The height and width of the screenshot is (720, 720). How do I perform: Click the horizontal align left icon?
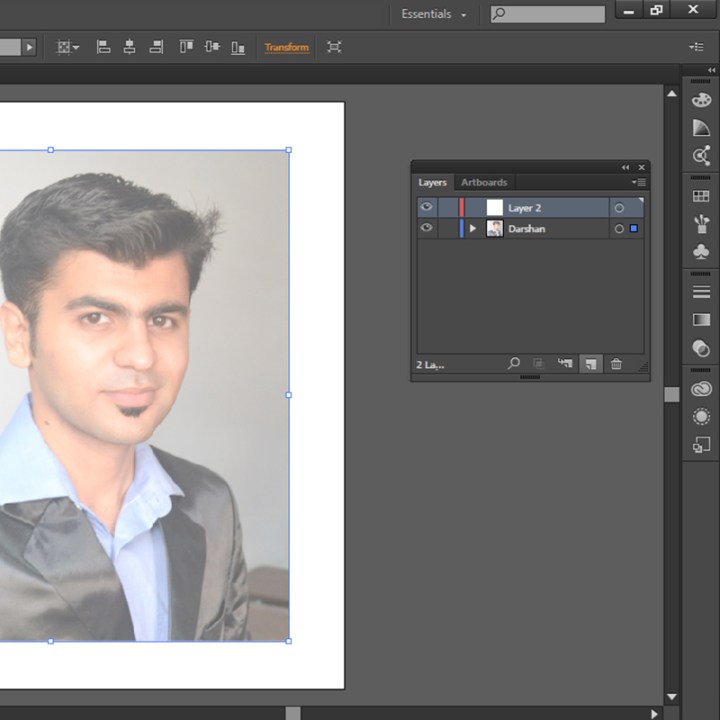(x=103, y=47)
